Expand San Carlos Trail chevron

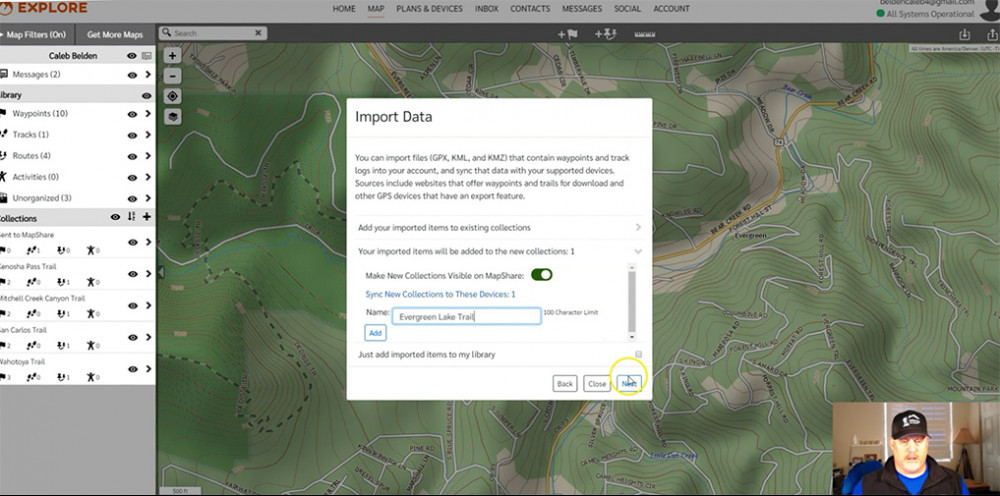click(148, 337)
